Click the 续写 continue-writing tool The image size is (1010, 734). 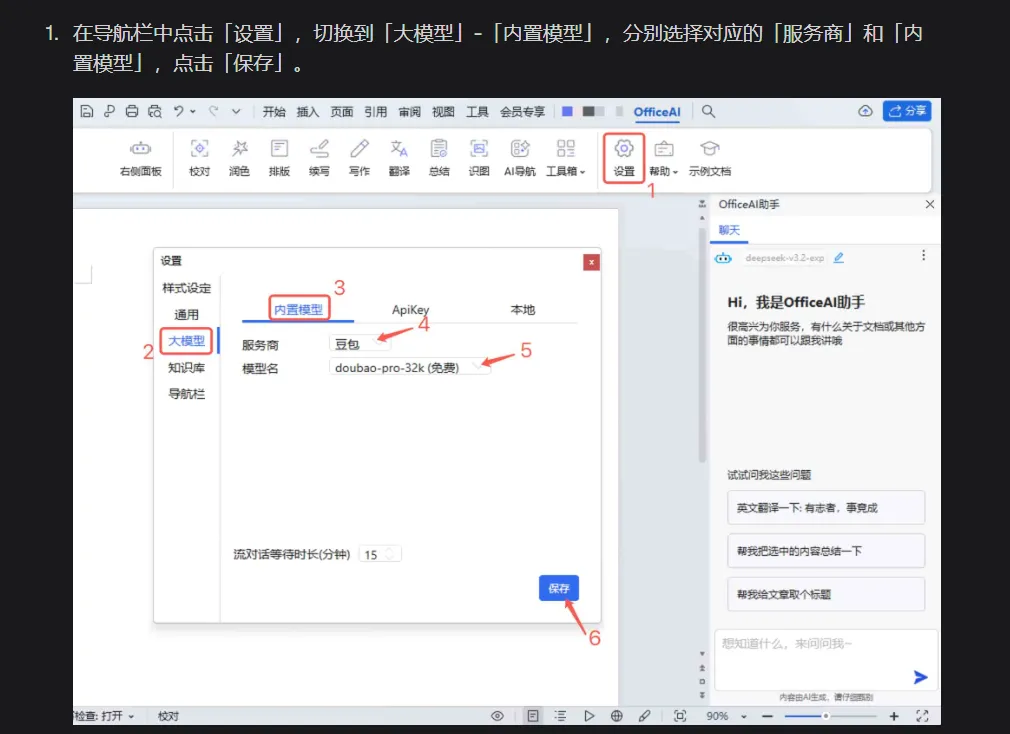(x=319, y=158)
